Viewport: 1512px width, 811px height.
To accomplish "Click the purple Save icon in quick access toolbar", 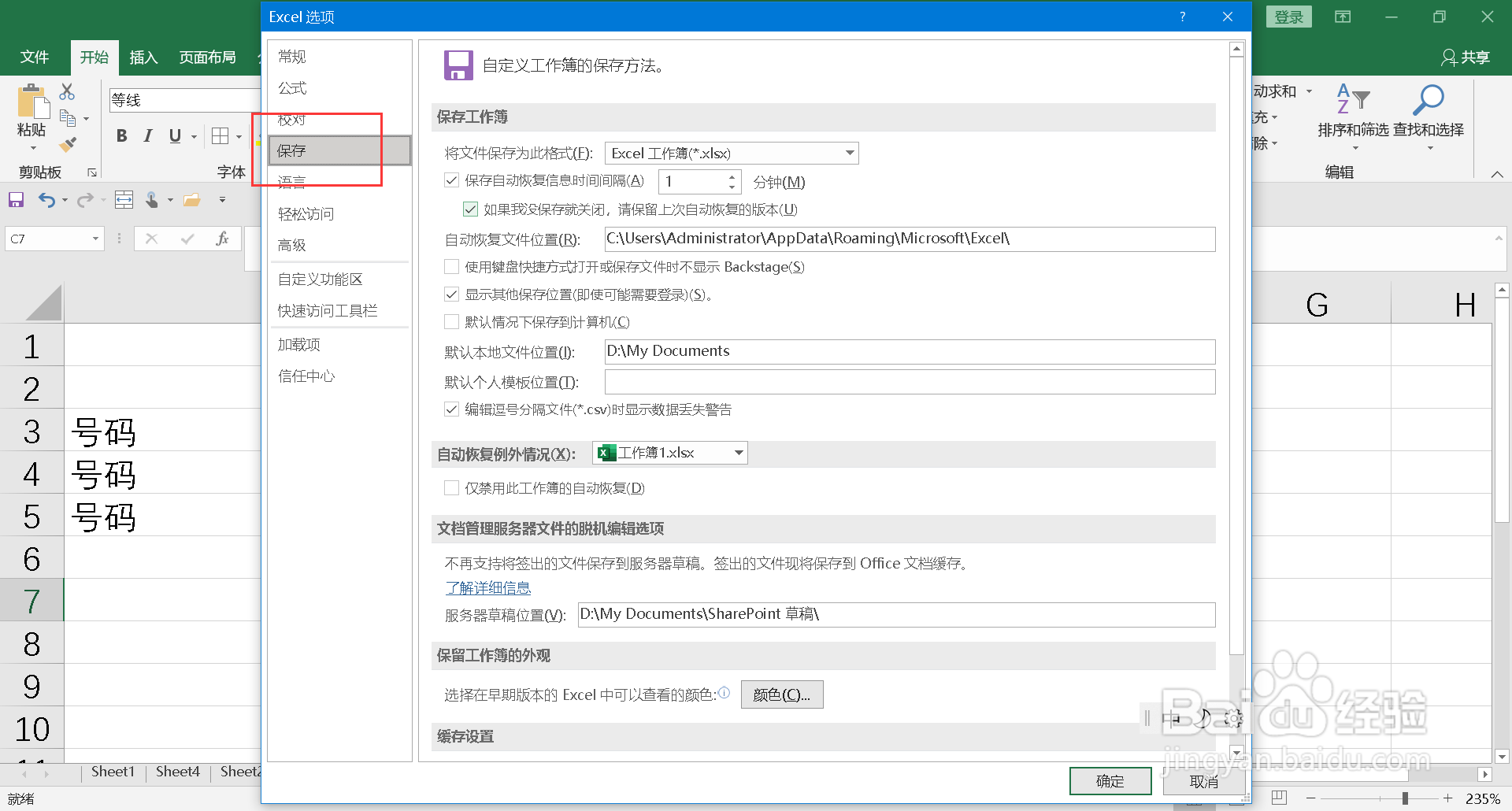I will [x=16, y=200].
